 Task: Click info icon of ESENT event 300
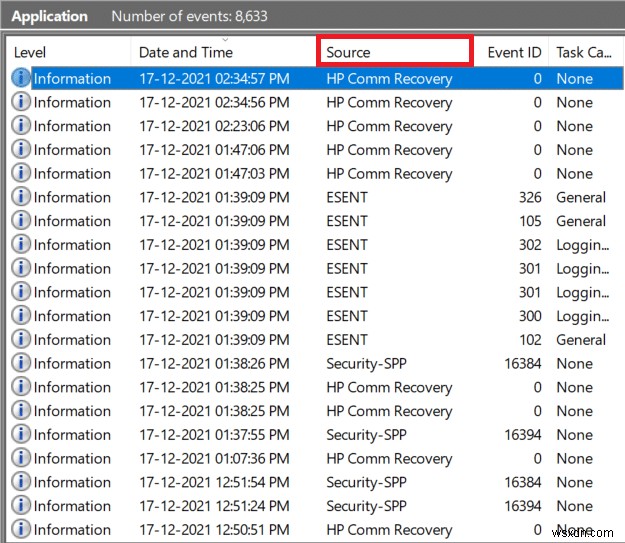coord(21,315)
